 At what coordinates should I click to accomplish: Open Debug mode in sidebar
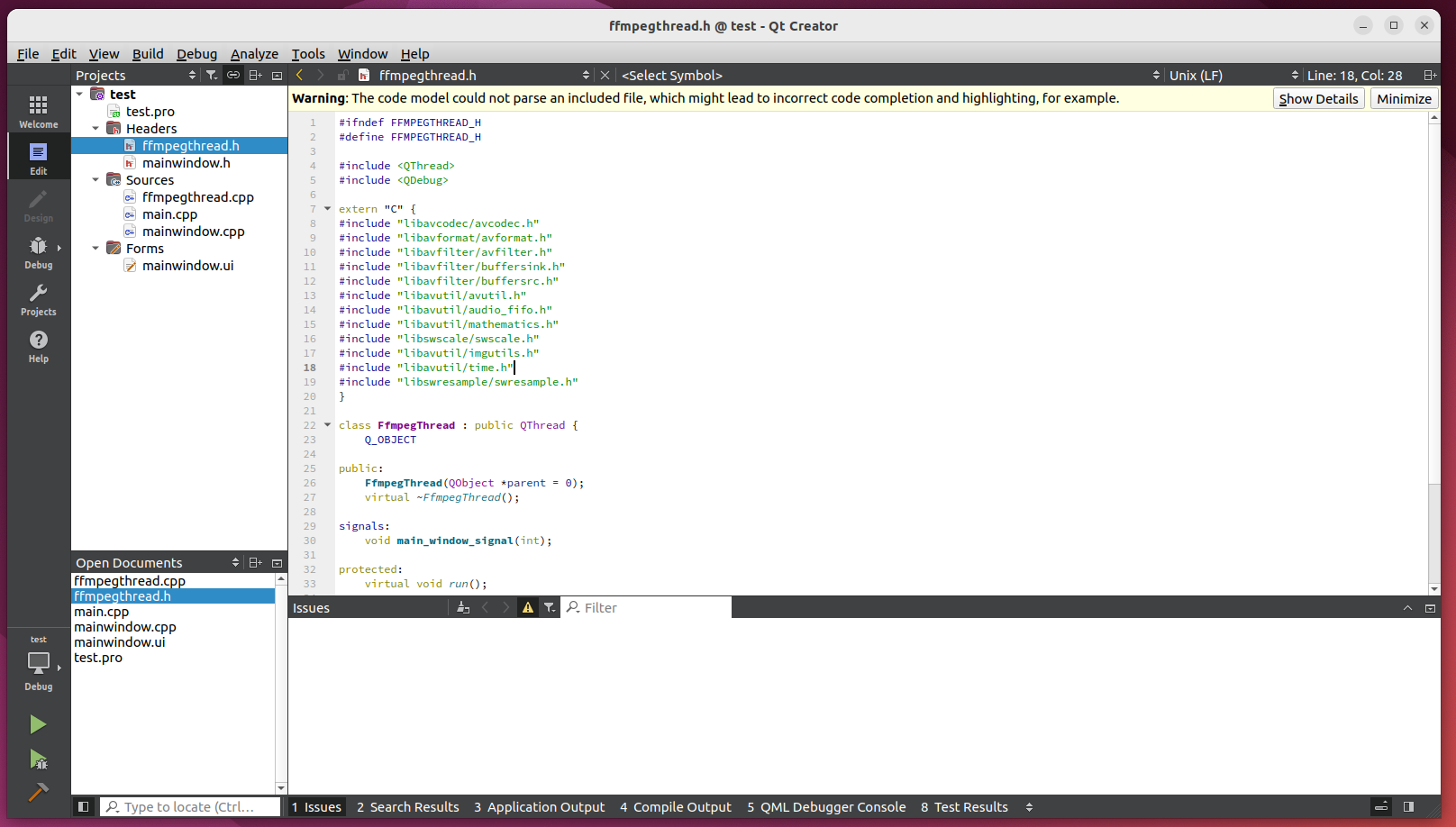[38, 252]
